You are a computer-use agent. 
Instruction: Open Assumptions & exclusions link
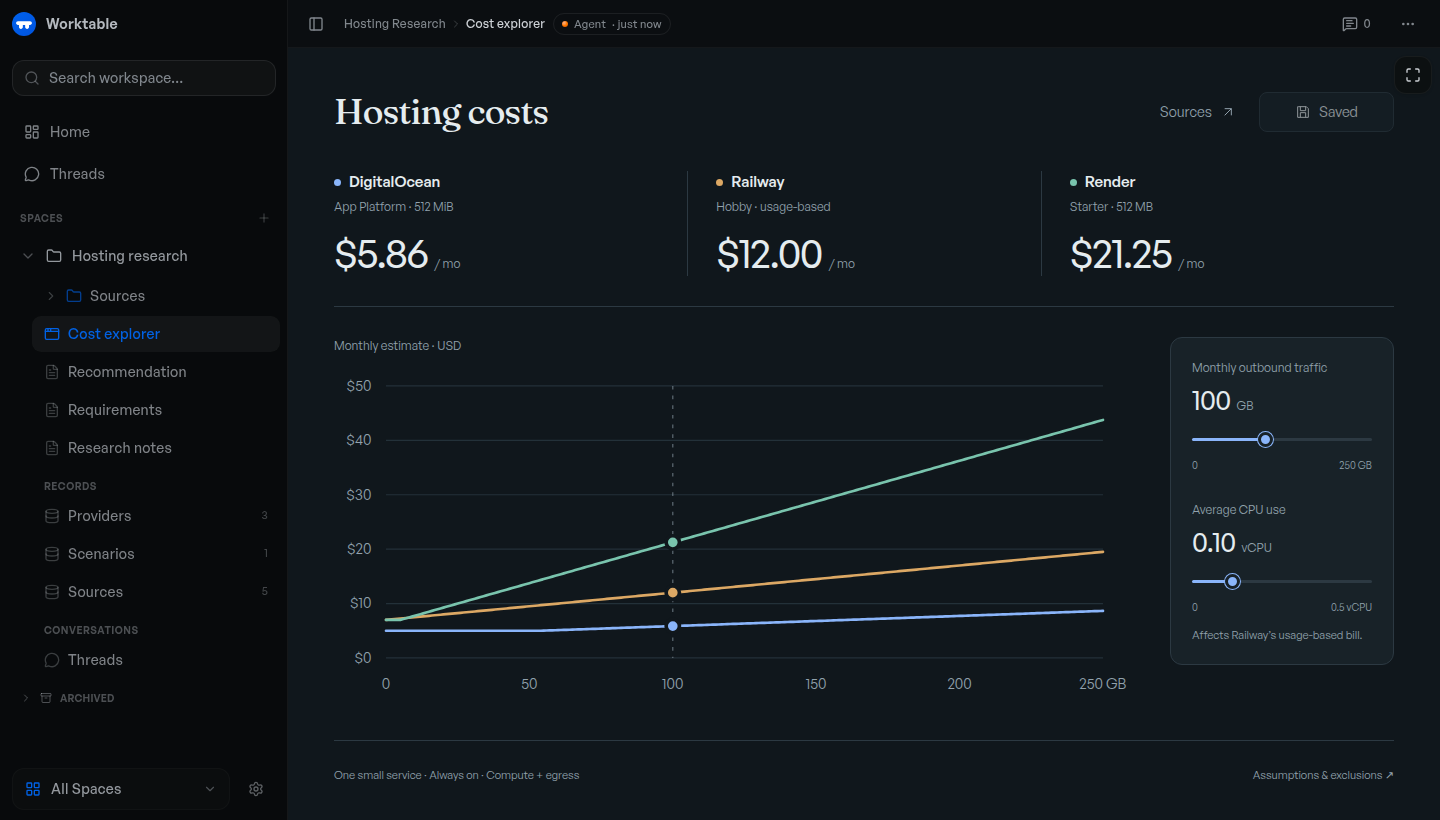[1323, 775]
